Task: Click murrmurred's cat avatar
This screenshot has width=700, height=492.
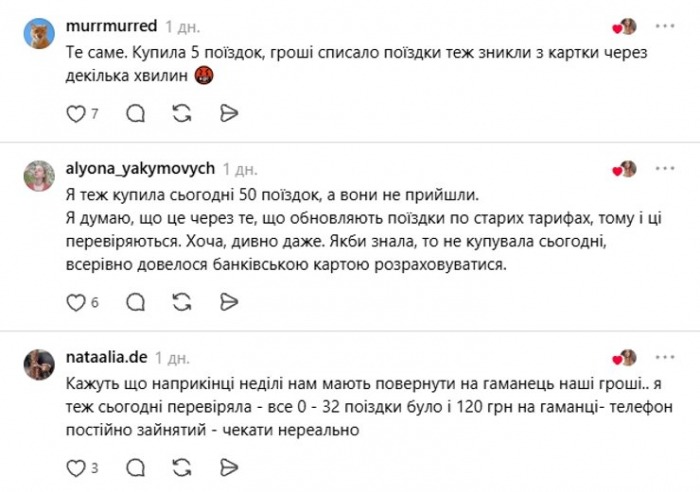Action: pyautogui.click(x=39, y=33)
